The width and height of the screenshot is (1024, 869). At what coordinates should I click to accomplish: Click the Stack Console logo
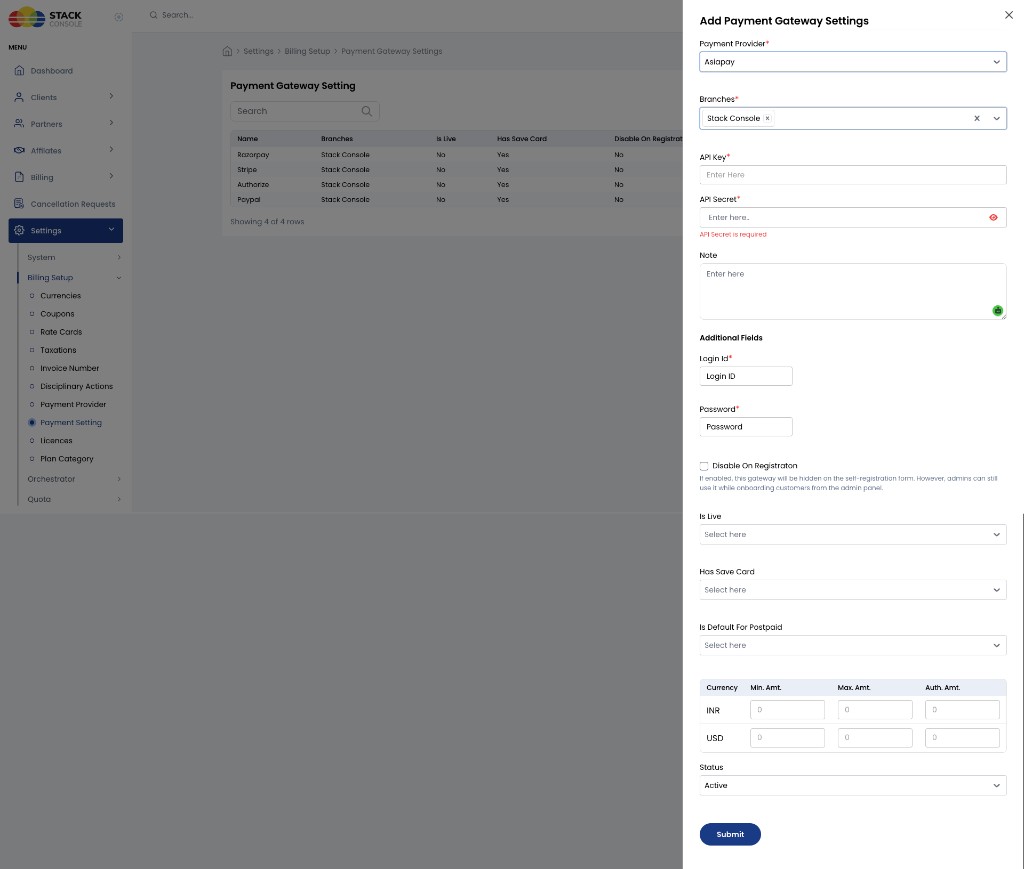[x=45, y=17]
